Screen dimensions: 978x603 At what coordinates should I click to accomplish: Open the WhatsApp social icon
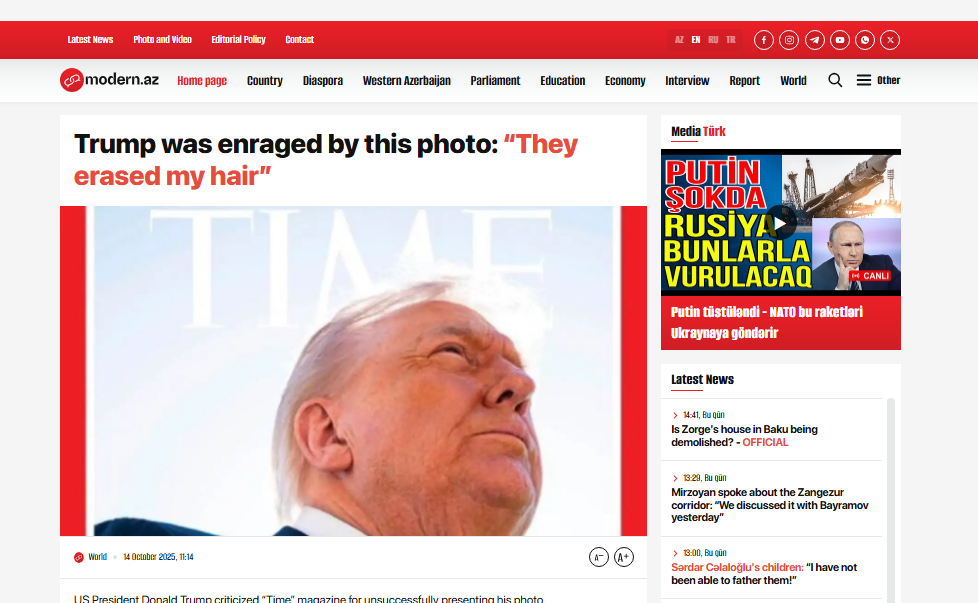864,40
